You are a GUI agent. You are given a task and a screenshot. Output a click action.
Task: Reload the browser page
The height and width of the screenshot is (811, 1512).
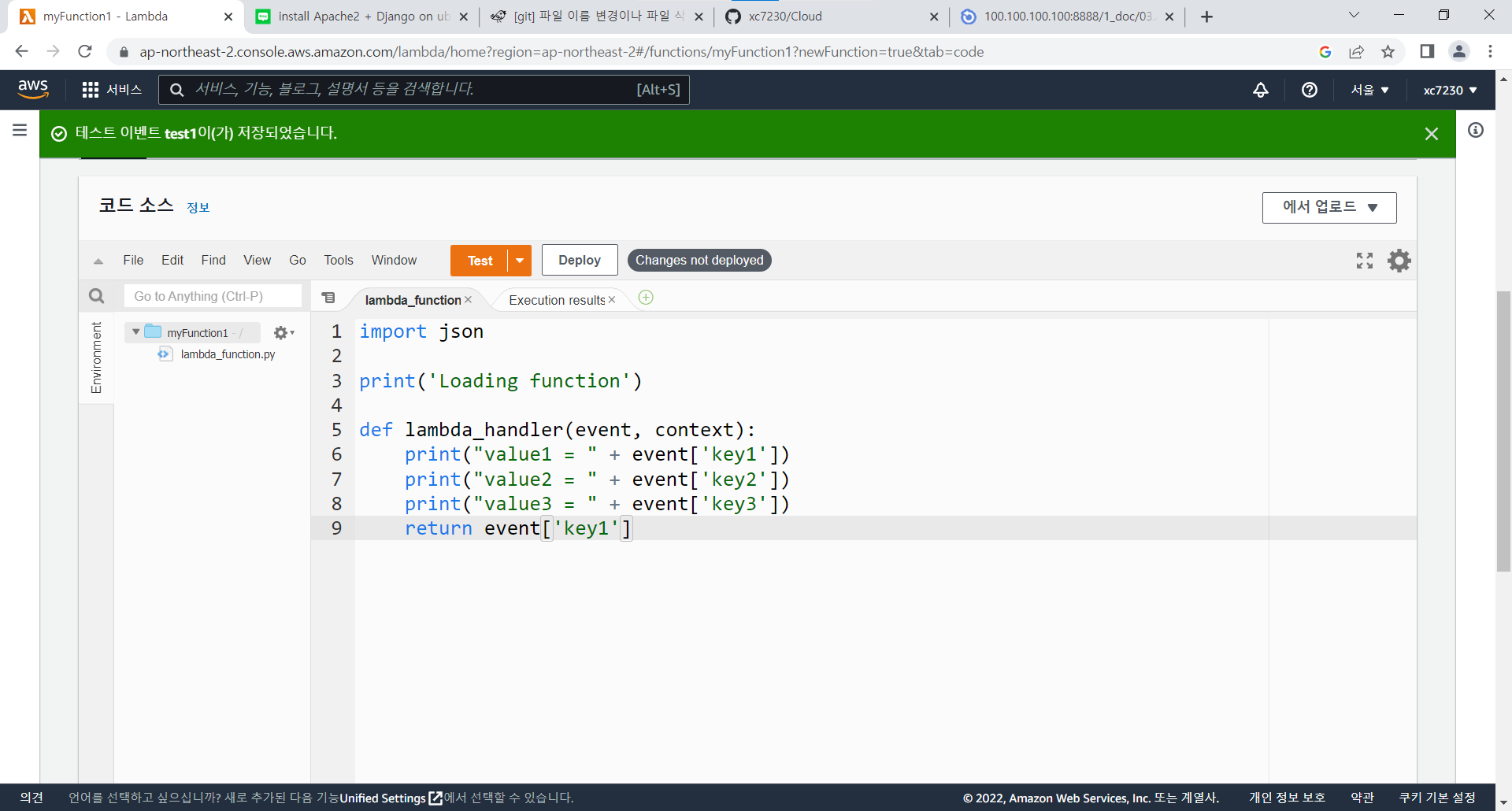[x=85, y=51]
